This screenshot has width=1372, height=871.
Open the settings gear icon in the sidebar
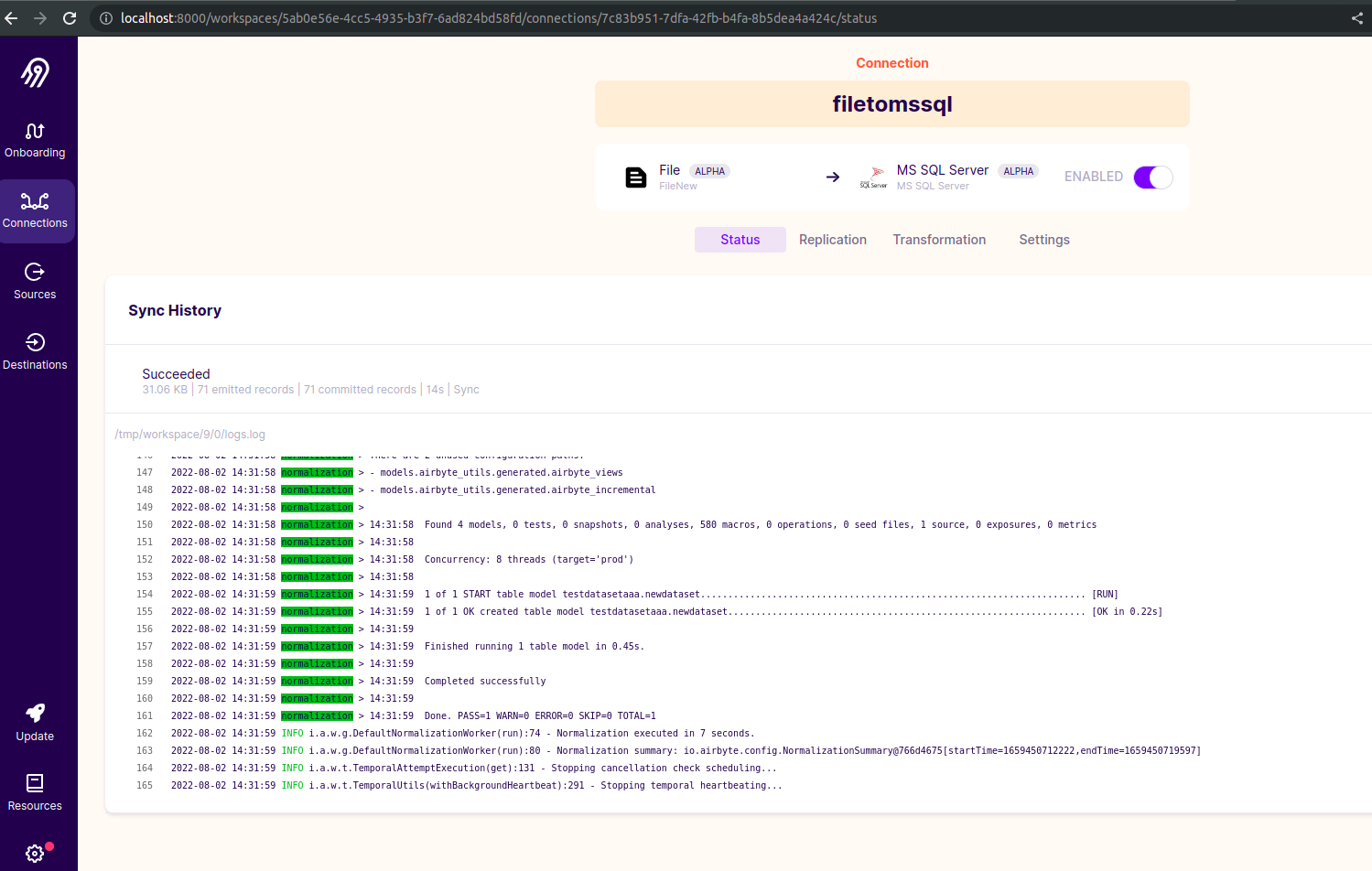pos(35,853)
